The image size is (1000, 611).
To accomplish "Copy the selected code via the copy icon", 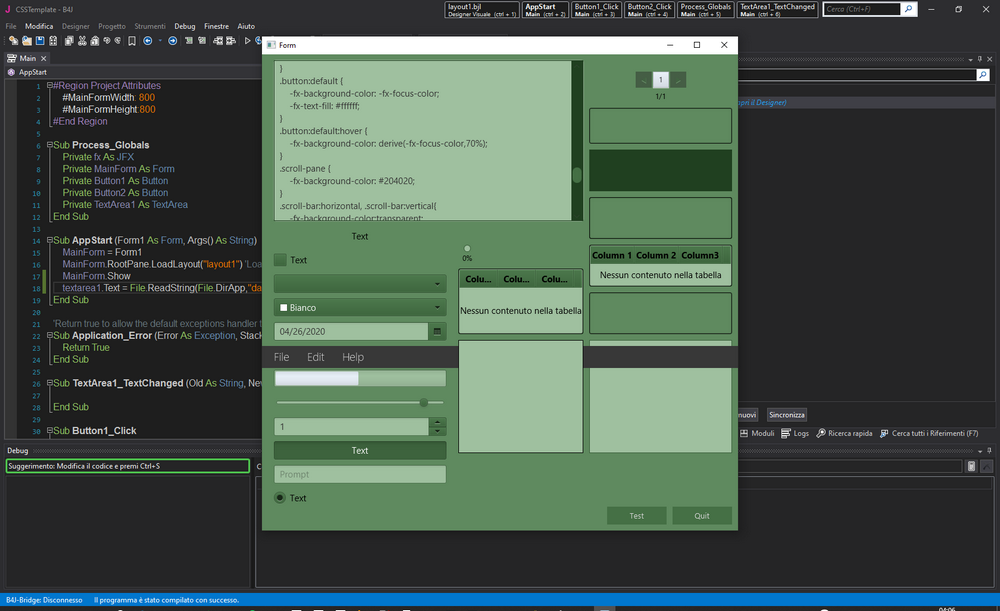I will coord(68,41).
